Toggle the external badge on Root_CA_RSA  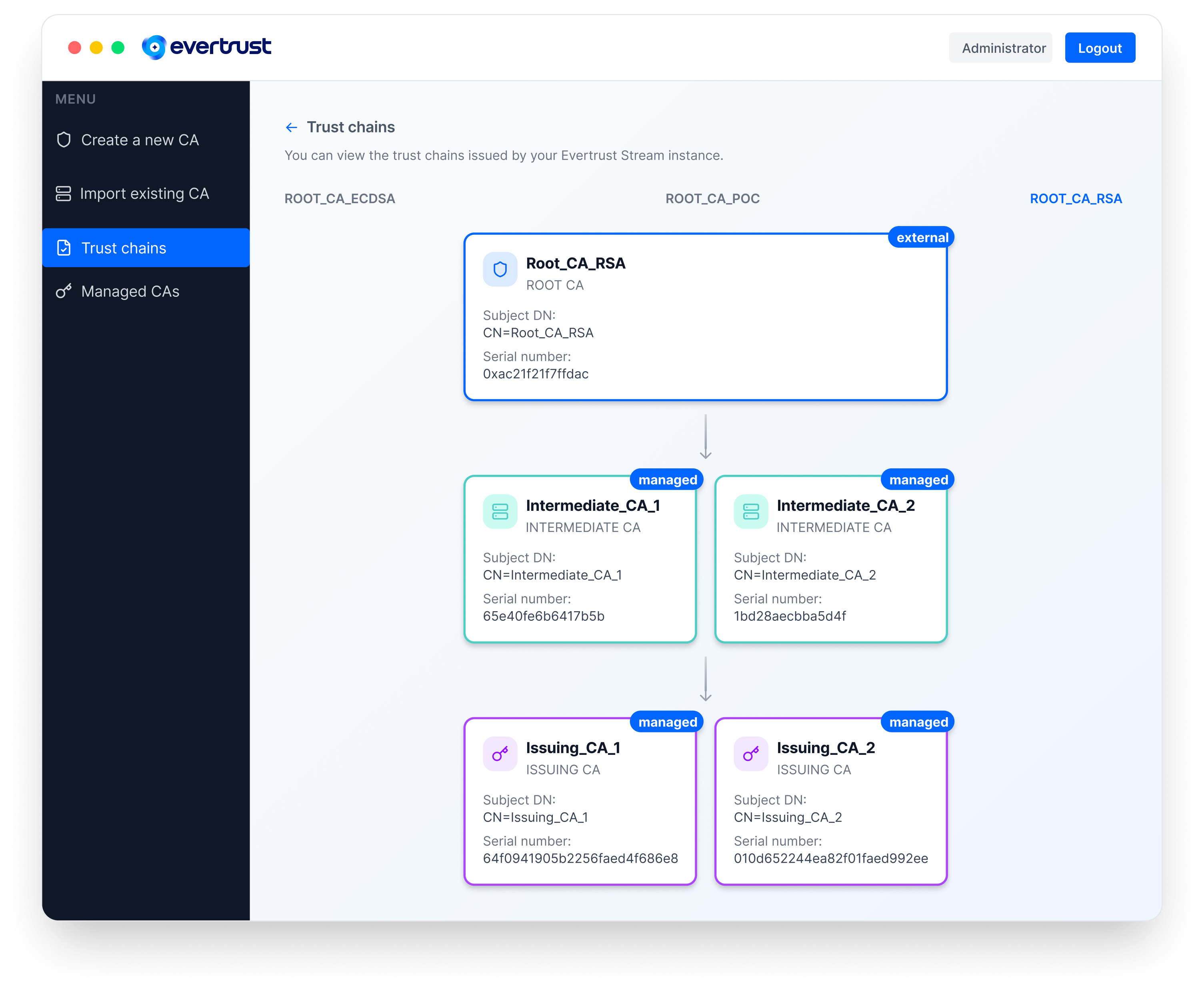[920, 237]
